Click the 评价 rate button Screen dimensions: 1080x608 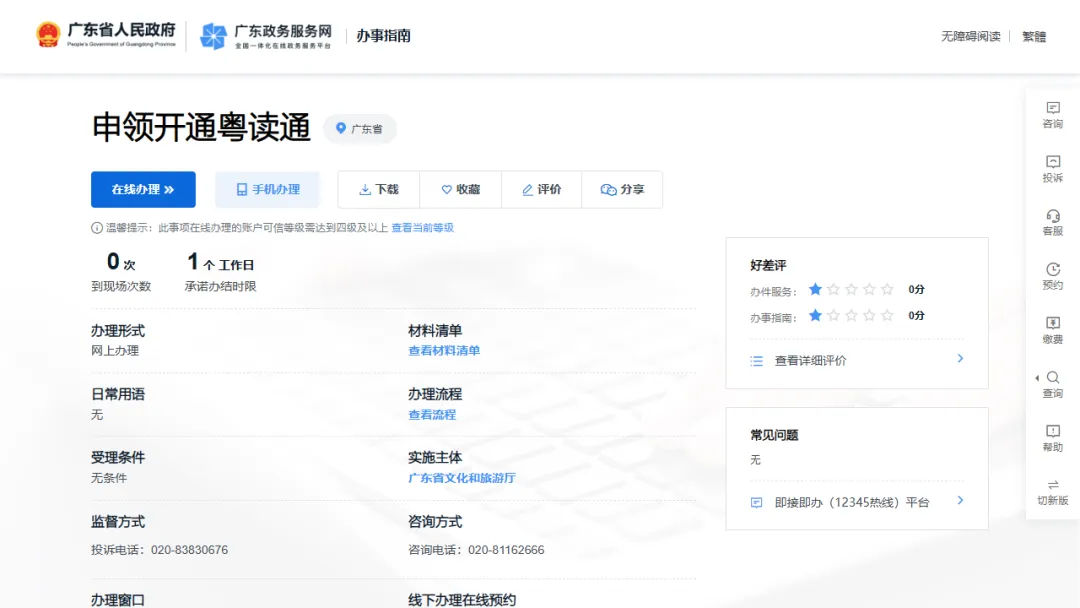point(541,189)
